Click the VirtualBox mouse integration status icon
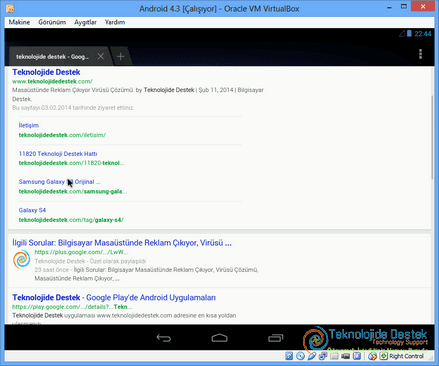 (372, 356)
